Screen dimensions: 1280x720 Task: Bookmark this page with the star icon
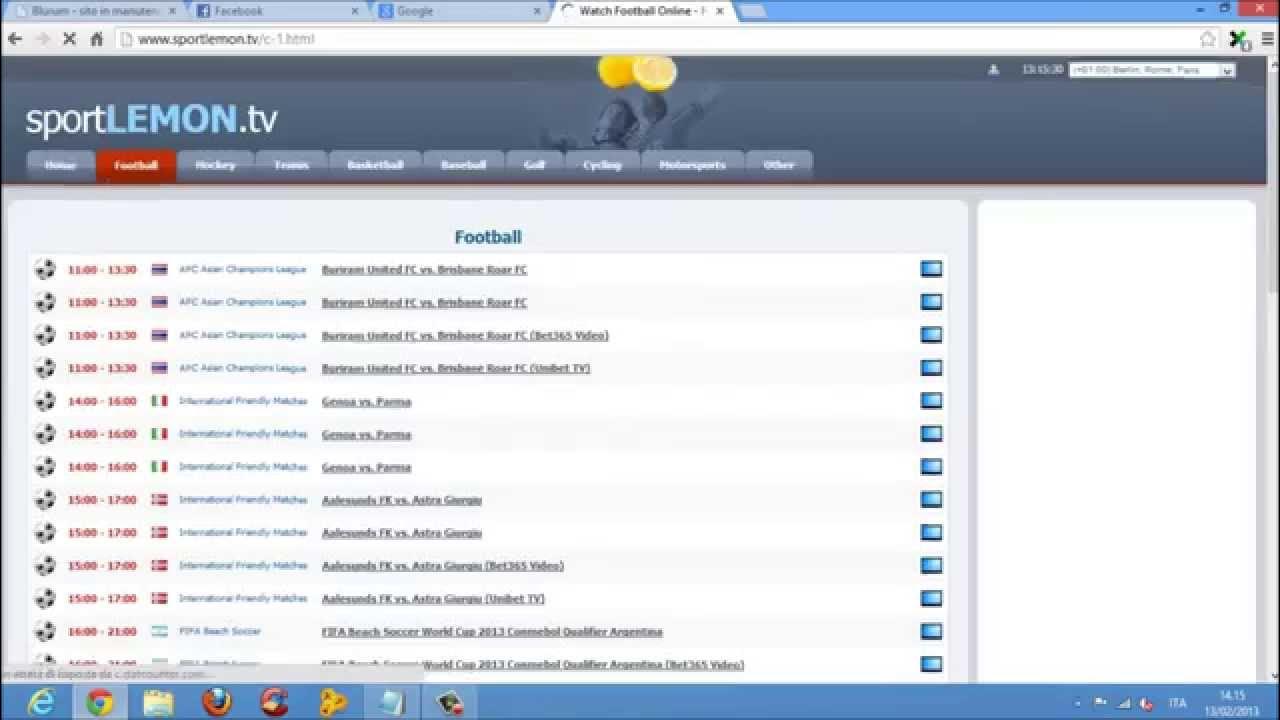(1207, 39)
